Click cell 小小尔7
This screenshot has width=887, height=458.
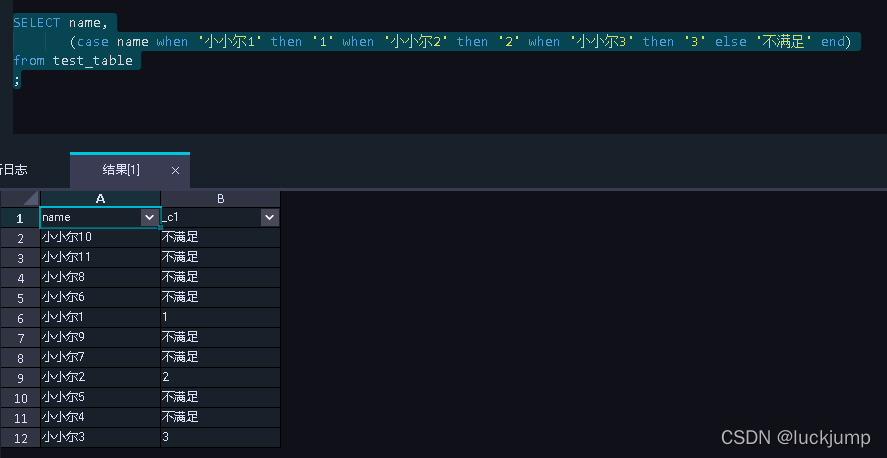tap(101, 358)
